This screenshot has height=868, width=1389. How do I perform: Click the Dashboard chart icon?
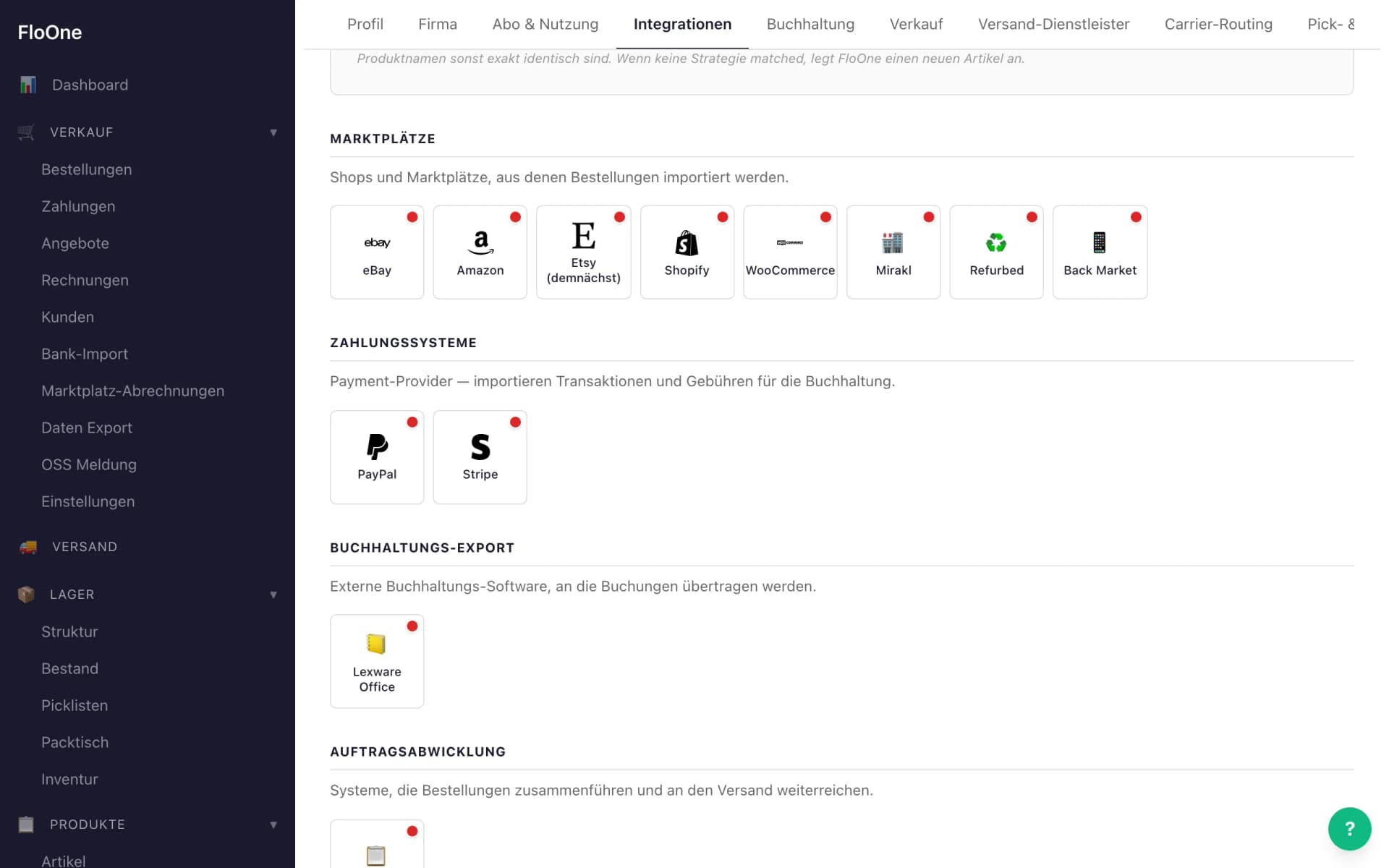point(28,85)
